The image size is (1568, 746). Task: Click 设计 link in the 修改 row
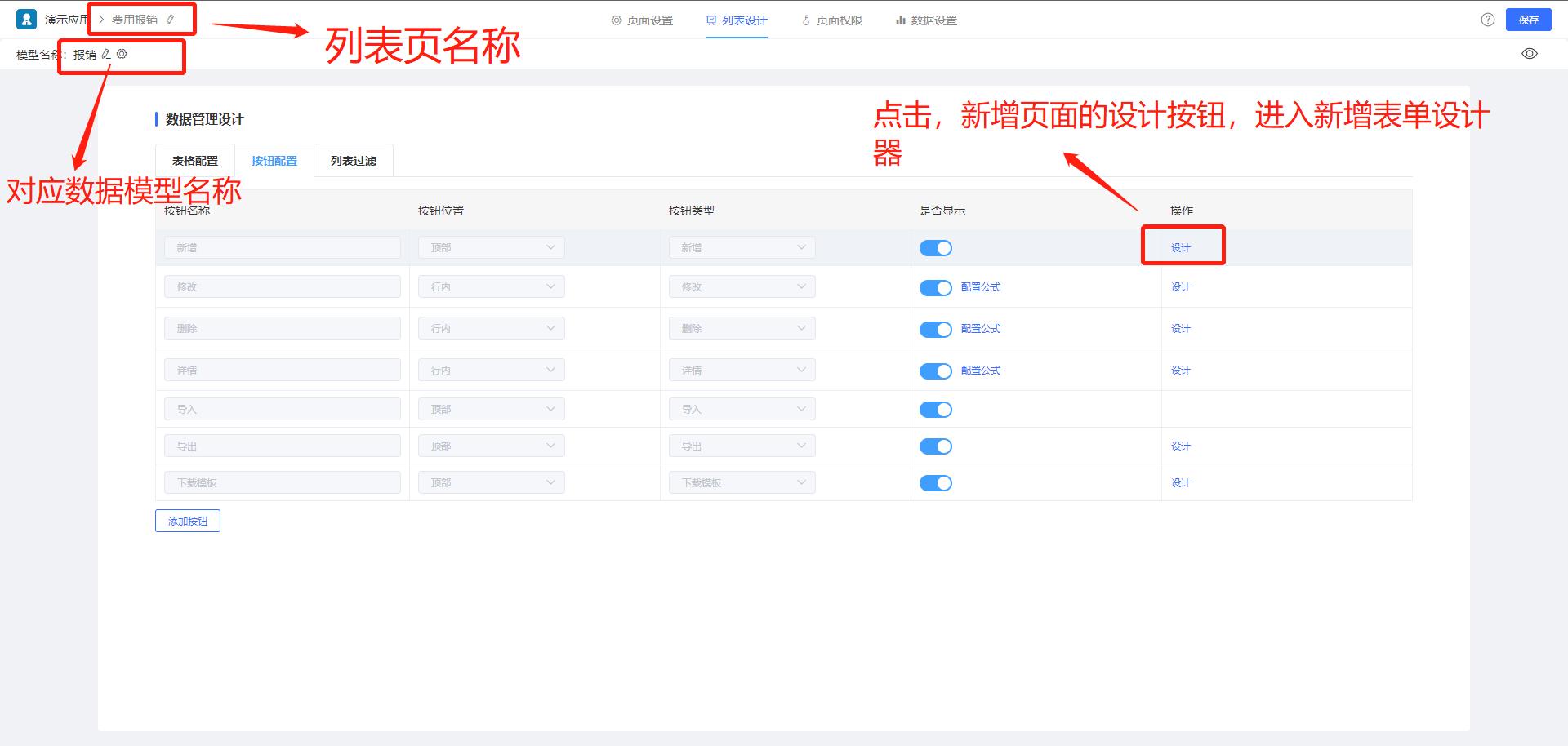pyautogui.click(x=1181, y=286)
